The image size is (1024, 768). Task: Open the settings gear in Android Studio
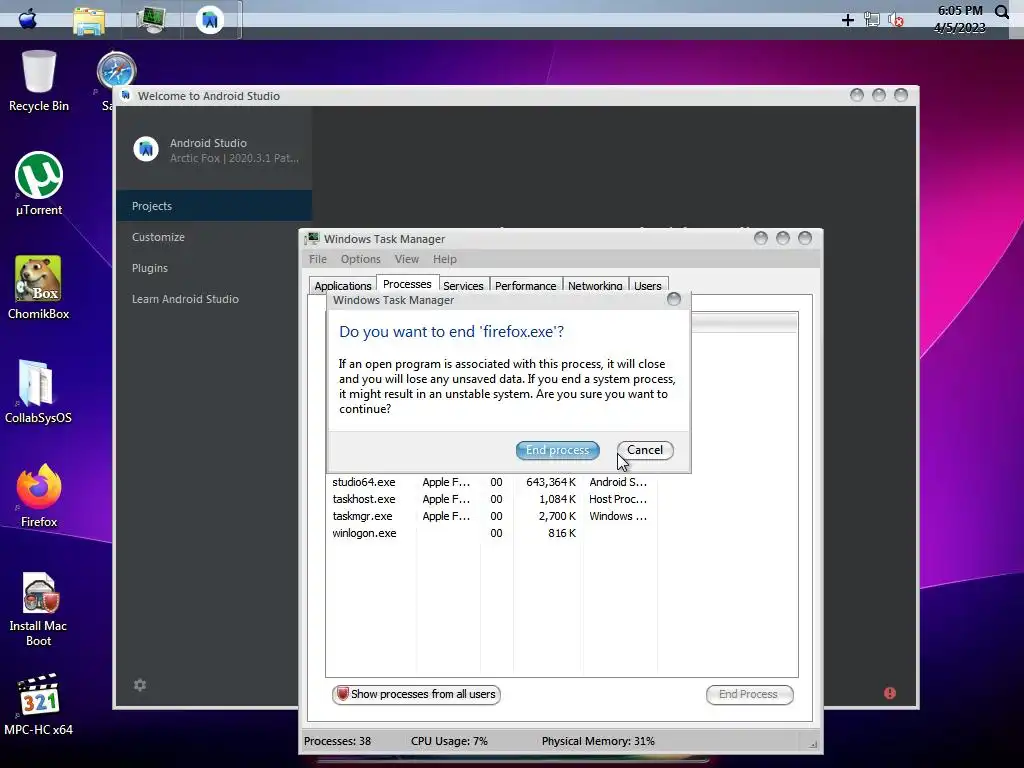point(140,685)
